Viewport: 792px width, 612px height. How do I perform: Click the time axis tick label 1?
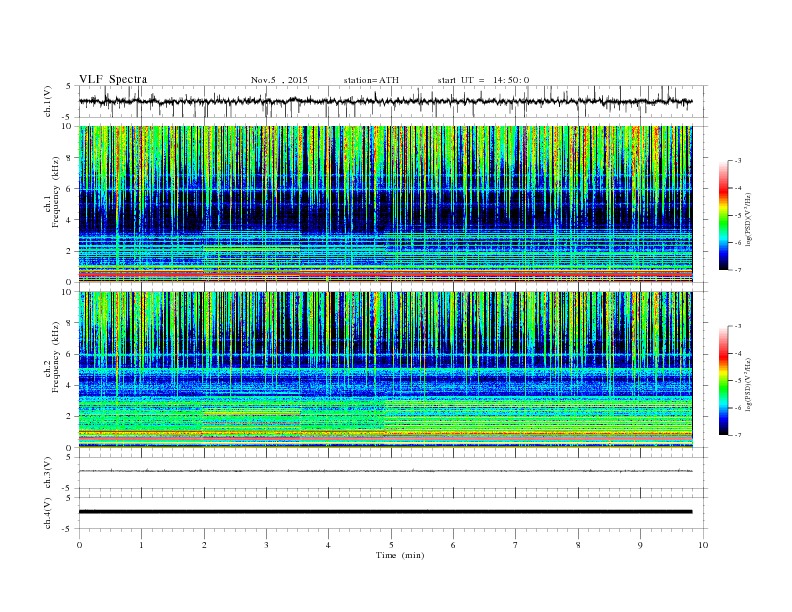pyautogui.click(x=141, y=545)
